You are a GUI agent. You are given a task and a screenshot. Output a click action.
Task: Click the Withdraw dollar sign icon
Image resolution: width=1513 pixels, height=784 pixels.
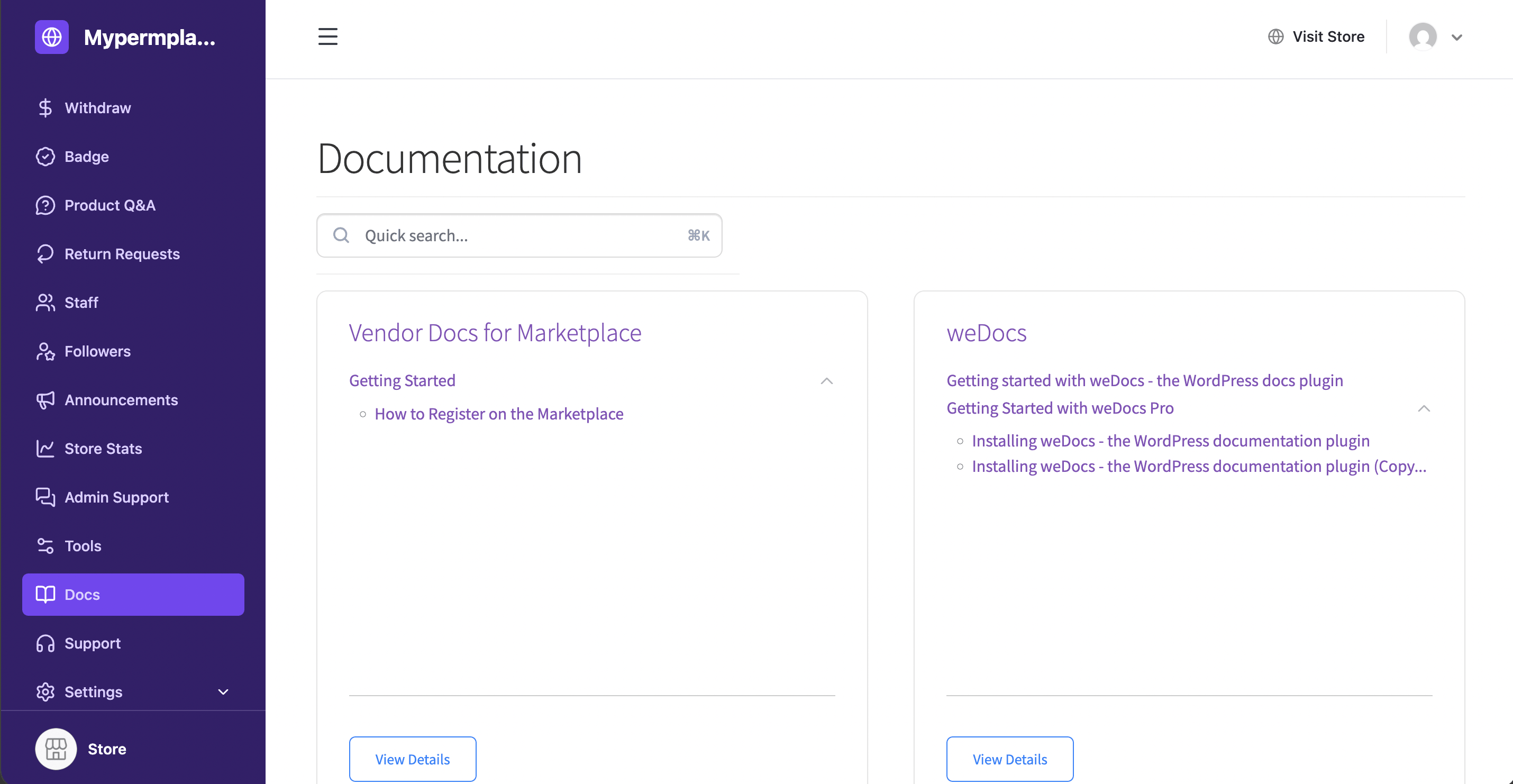pyautogui.click(x=45, y=108)
